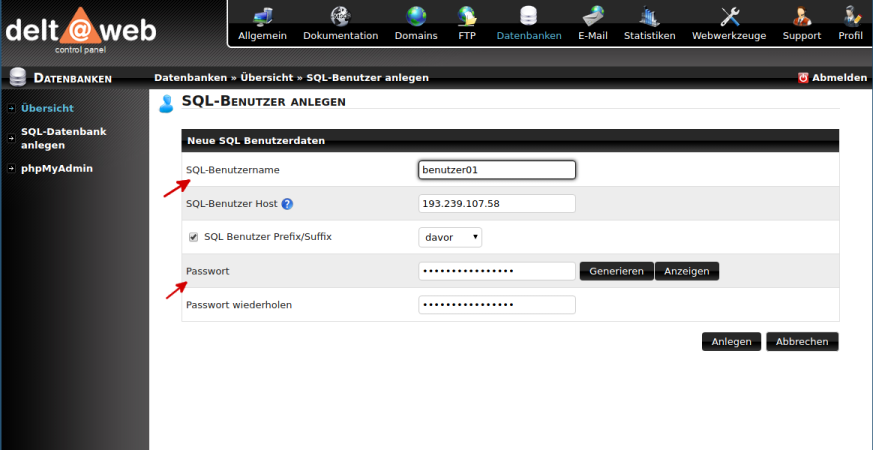
Task: Click the E-Mail navigation icon
Action: pyautogui.click(x=593, y=17)
